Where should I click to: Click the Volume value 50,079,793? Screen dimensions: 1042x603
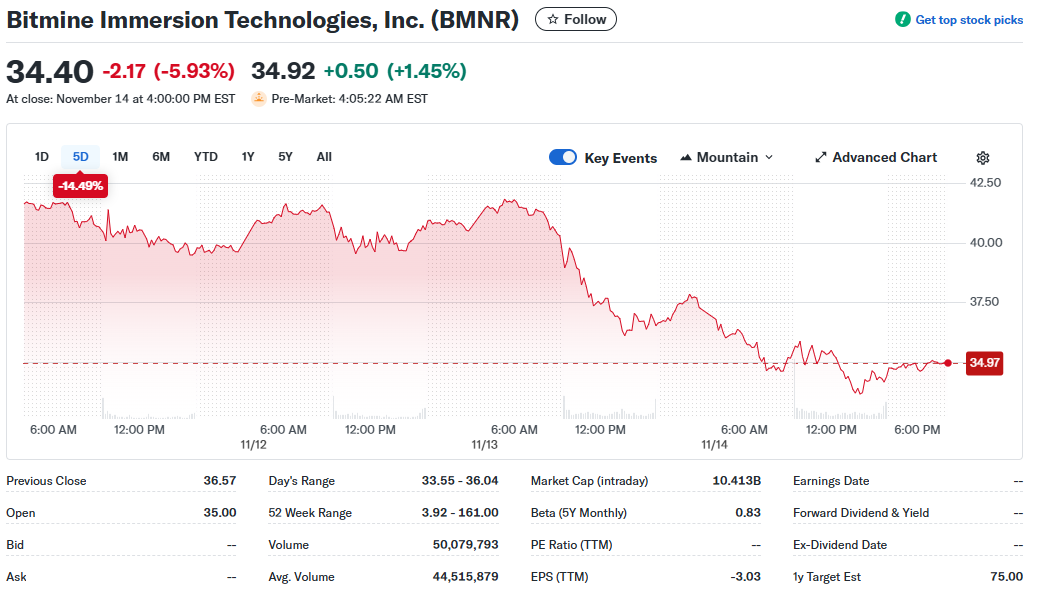click(x=465, y=544)
